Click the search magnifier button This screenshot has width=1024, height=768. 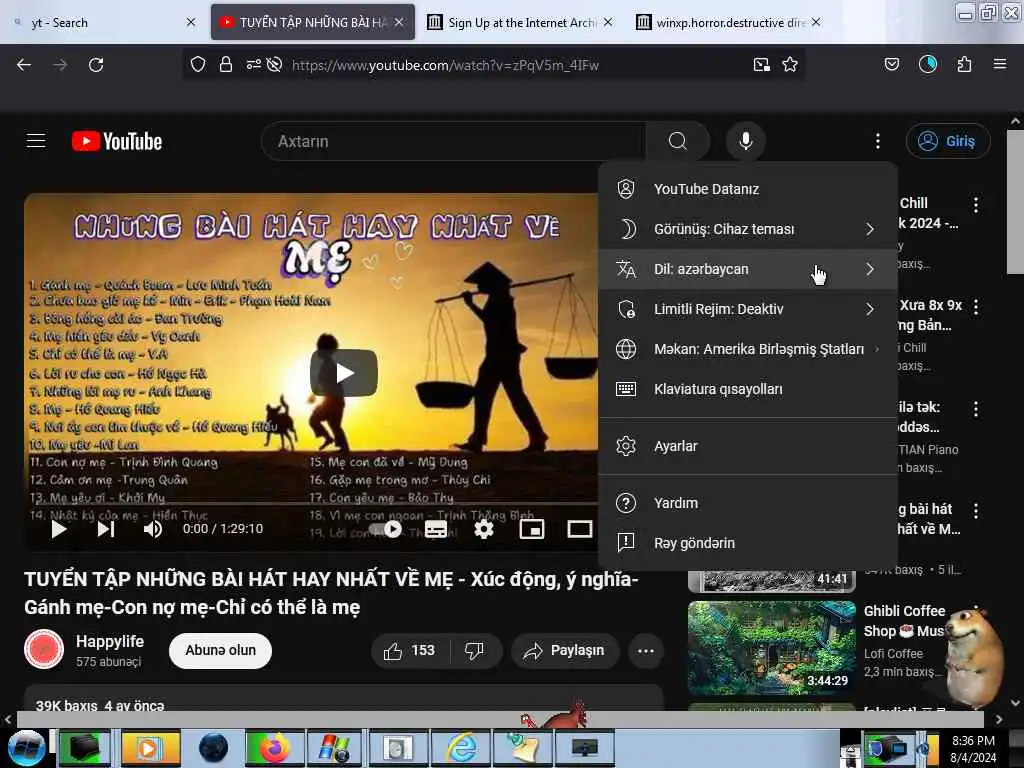click(x=677, y=141)
